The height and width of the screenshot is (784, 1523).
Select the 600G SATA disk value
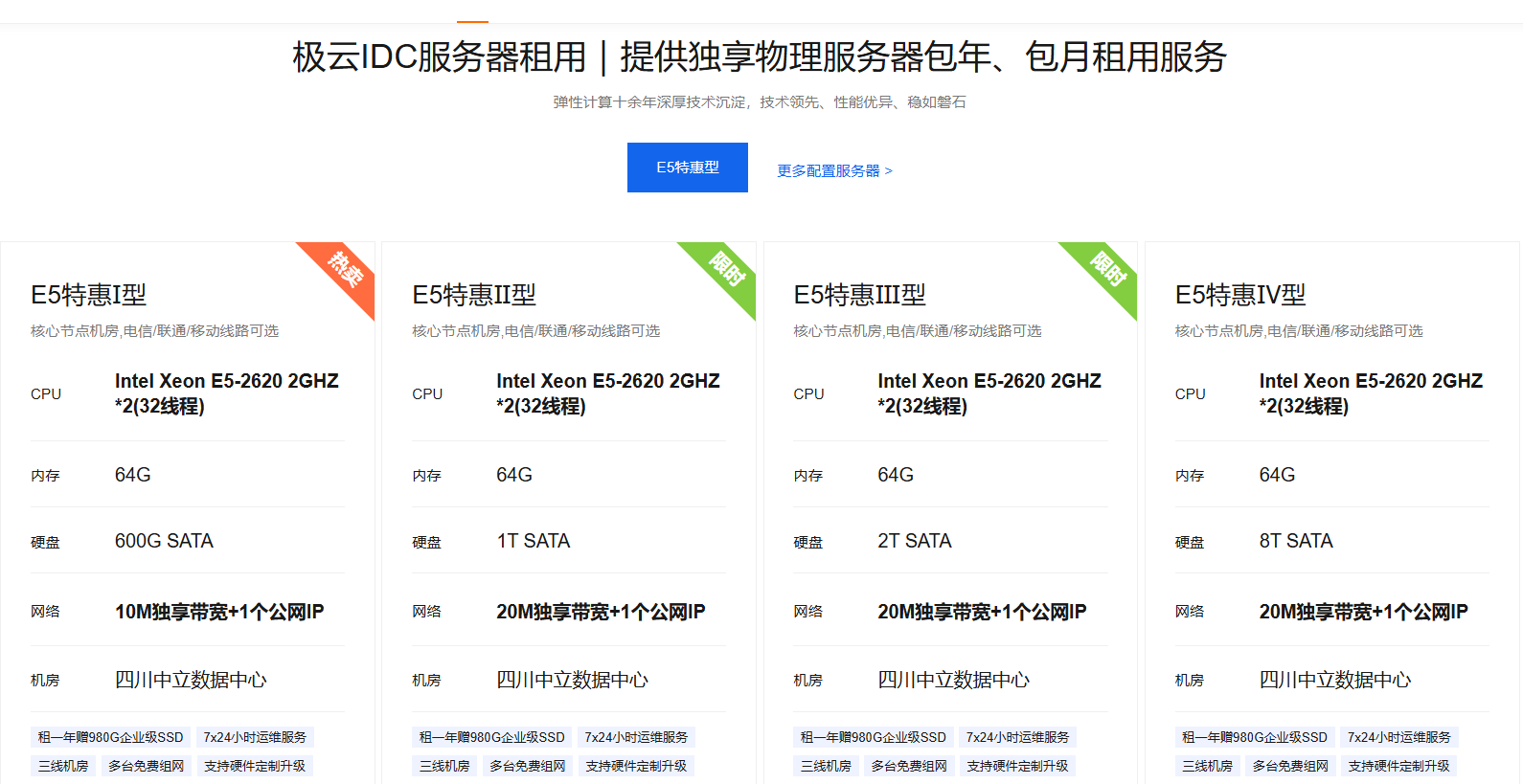tap(164, 541)
